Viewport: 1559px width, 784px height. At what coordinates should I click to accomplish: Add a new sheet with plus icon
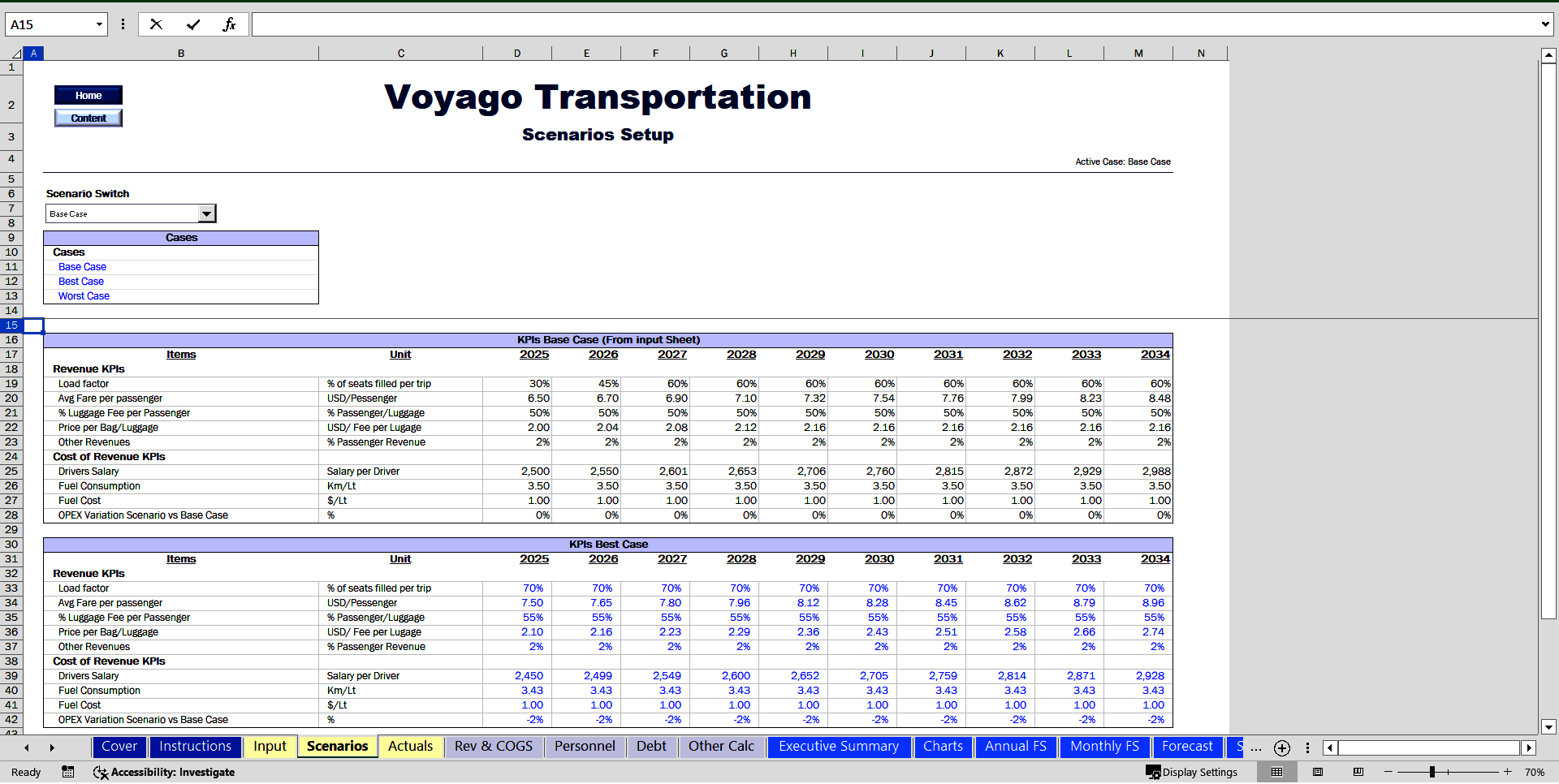[1282, 747]
